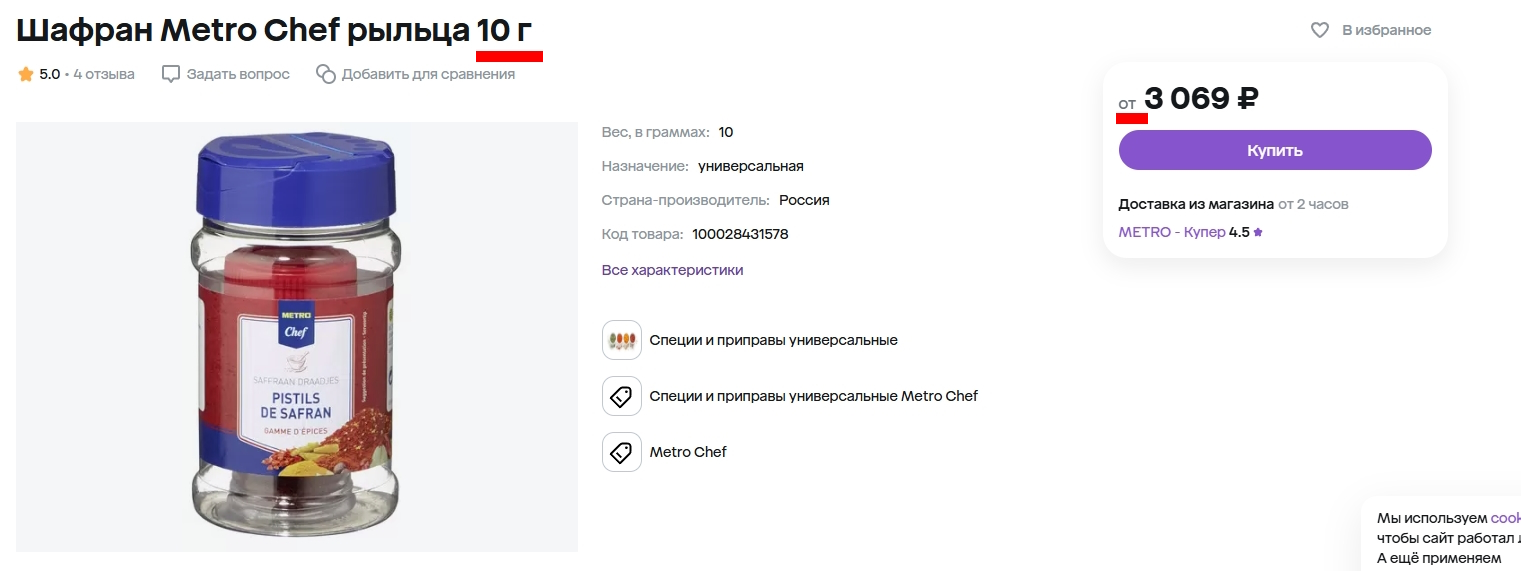Open the Metro Chef brand link
The width and height of the screenshot is (1521, 571).
pyautogui.click(x=688, y=452)
